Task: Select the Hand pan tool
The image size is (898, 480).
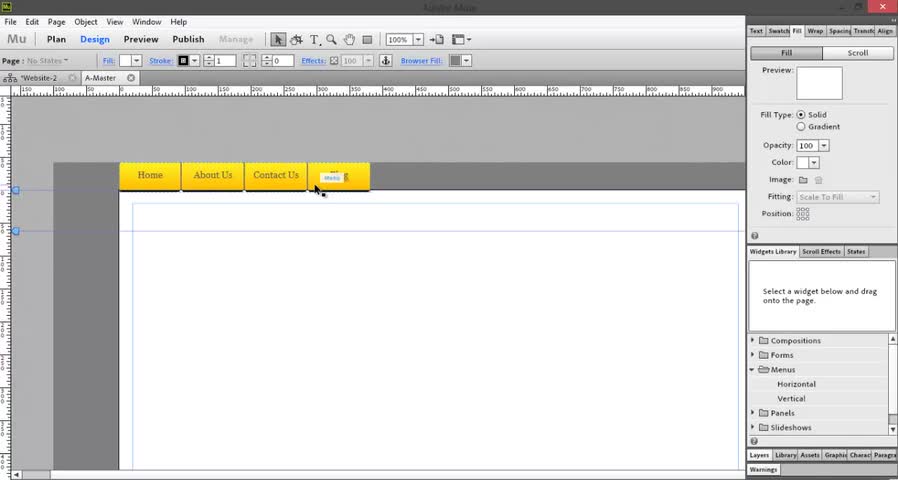Action: click(349, 40)
